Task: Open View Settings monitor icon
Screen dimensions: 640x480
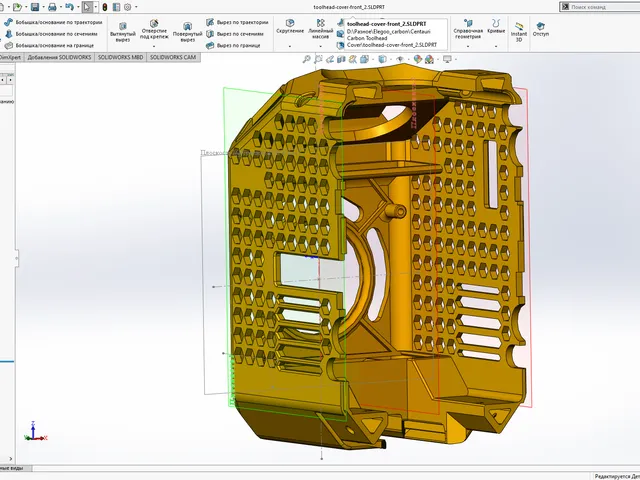Action: 447,59
